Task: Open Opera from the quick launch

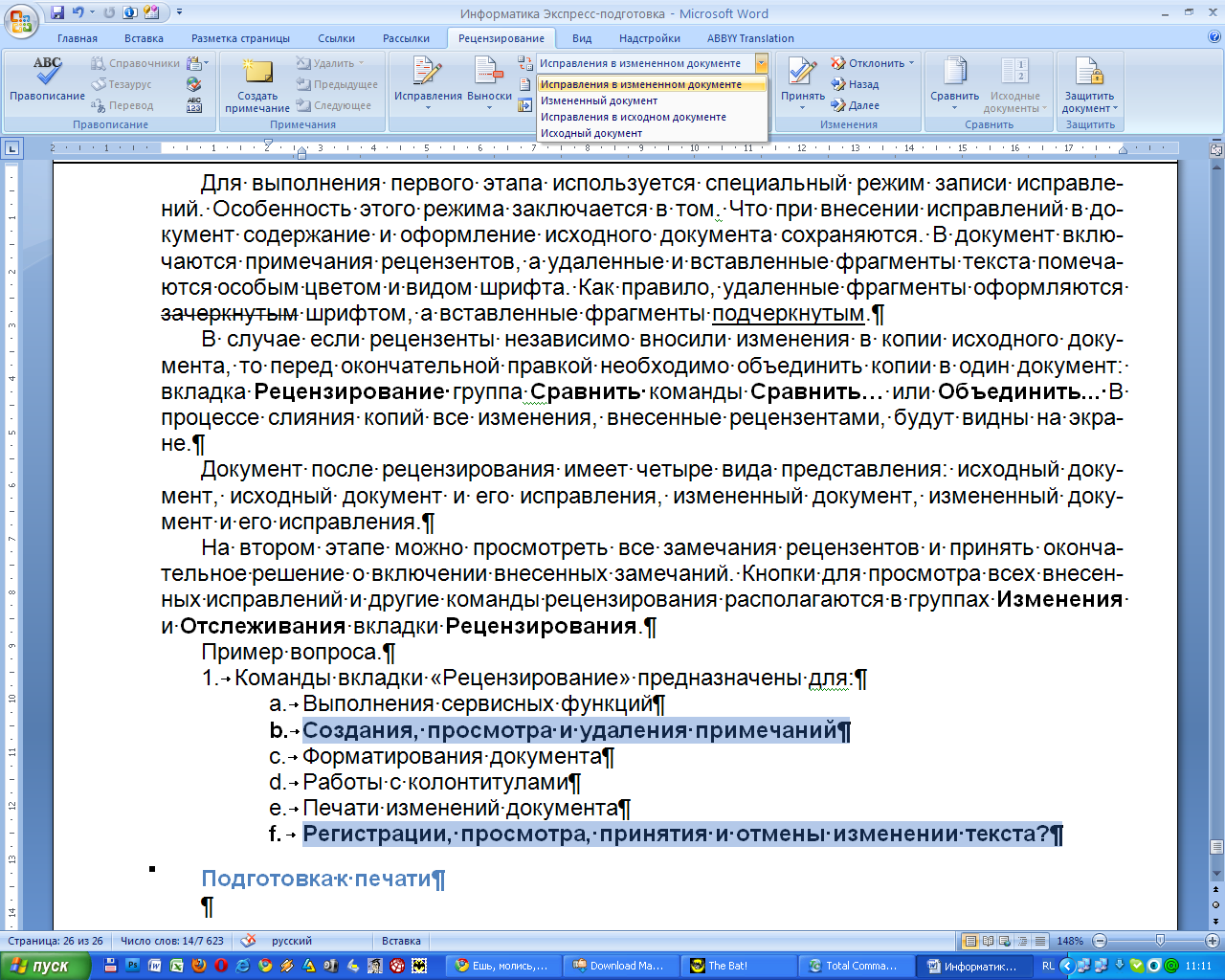Action: (x=221, y=966)
